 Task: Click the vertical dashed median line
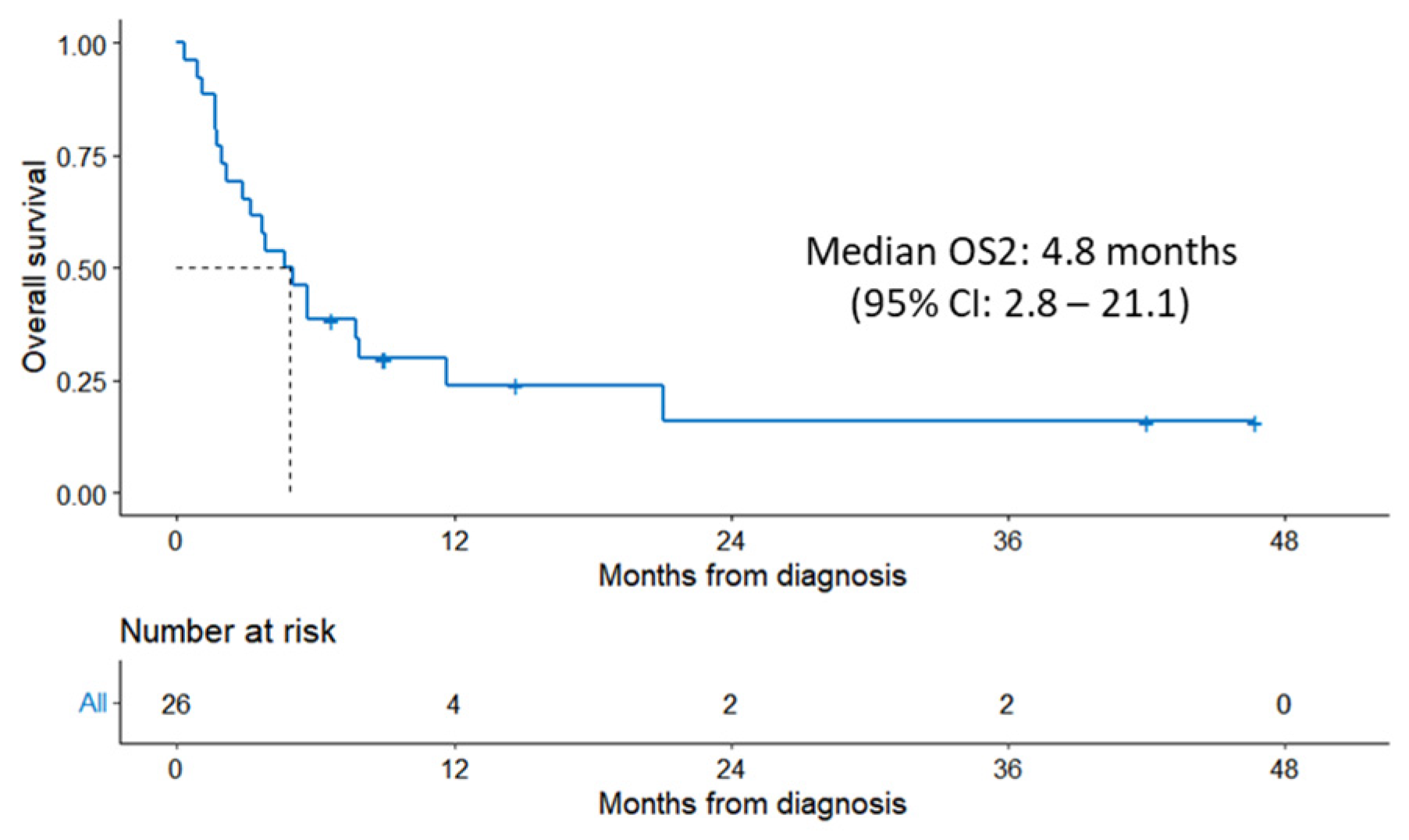pyautogui.click(x=290, y=390)
